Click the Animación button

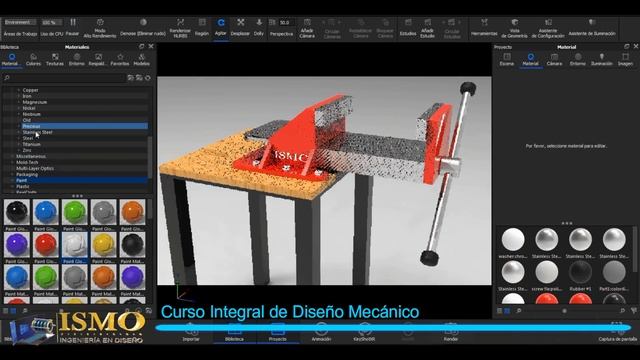click(x=321, y=332)
